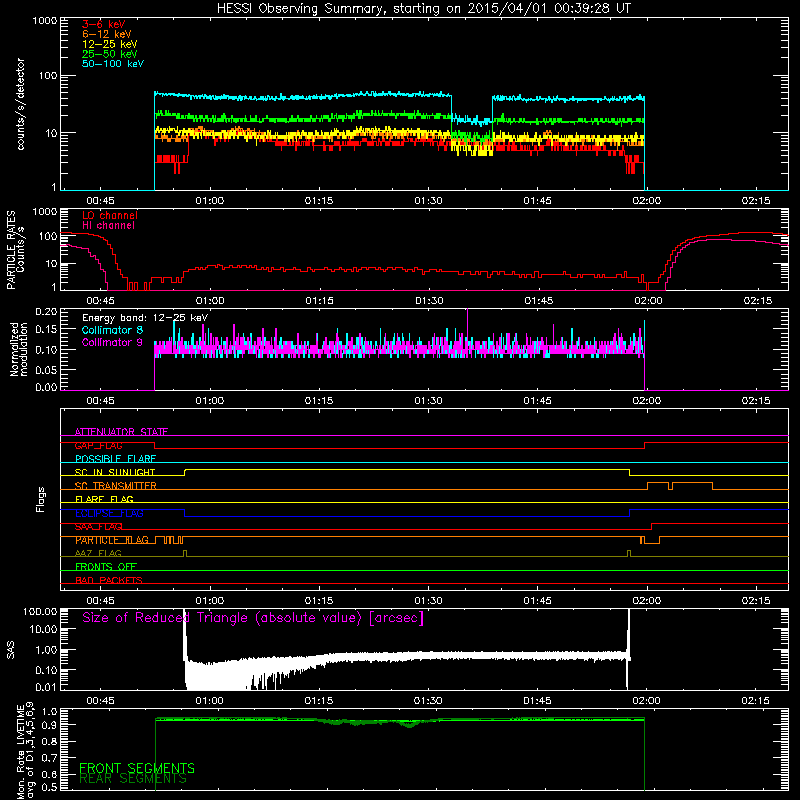800x800 pixels.
Task: Click the 0.20 tick of the modulation plot
Action: [x=46, y=311]
